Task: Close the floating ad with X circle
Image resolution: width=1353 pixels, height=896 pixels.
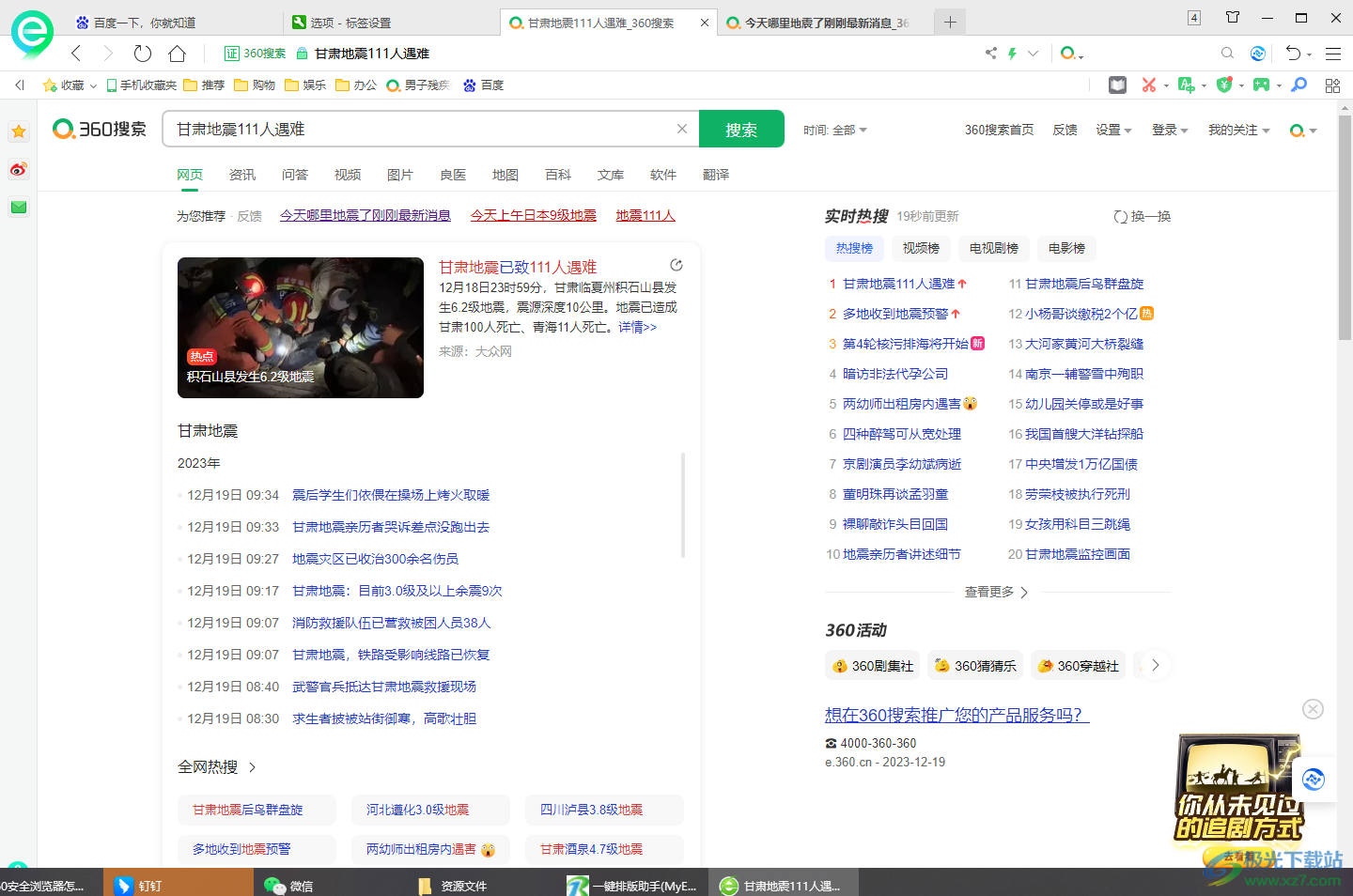Action: point(1314,709)
